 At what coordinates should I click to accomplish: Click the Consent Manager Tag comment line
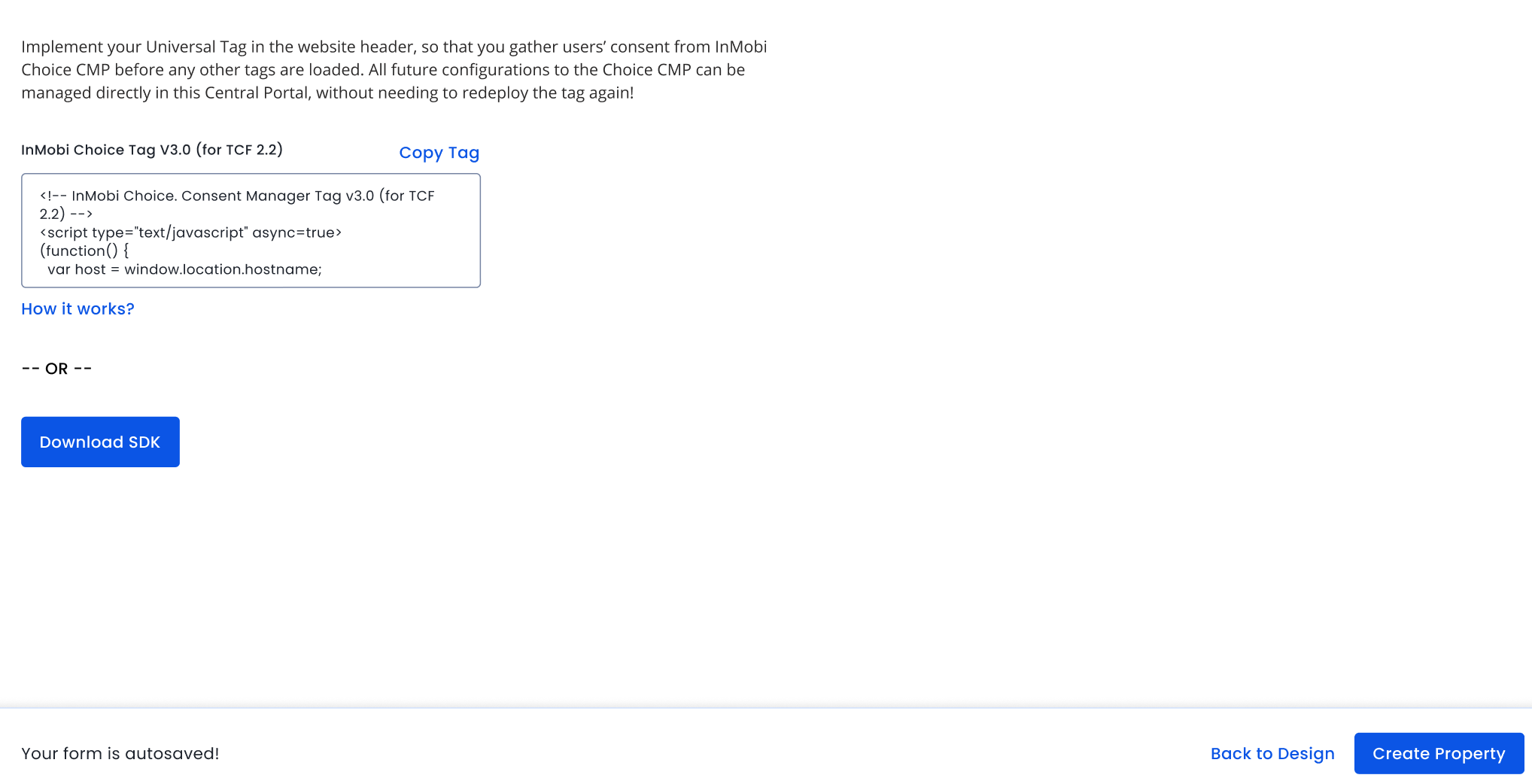tap(236, 196)
